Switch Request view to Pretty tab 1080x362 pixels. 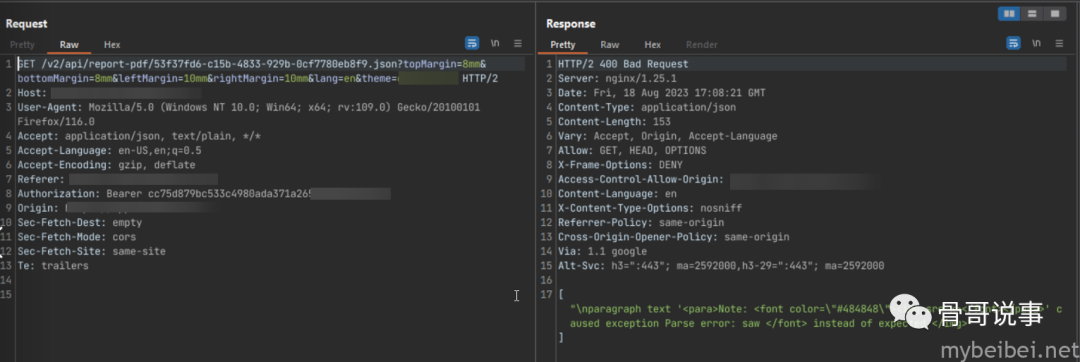tap(22, 45)
